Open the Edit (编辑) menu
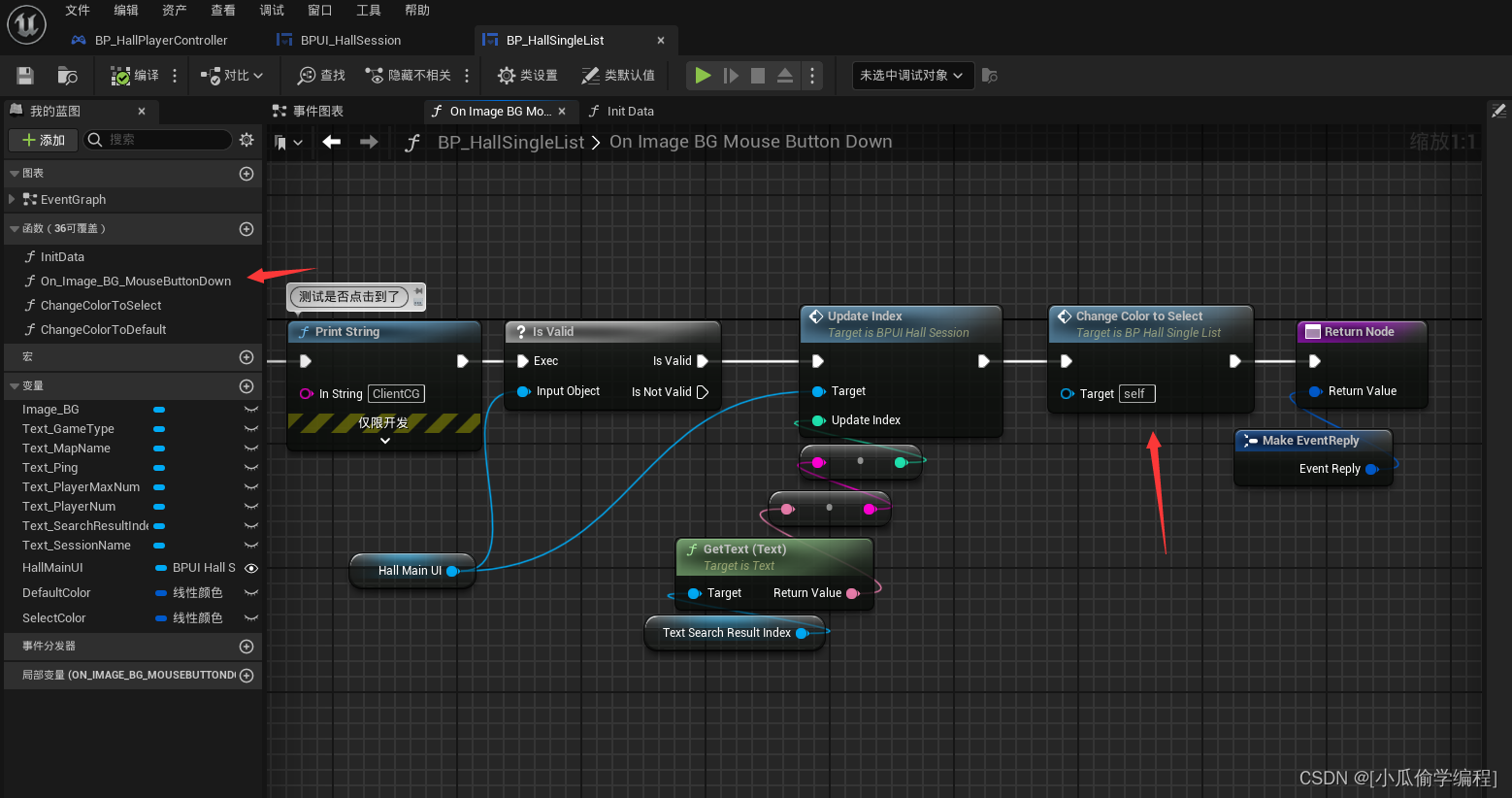The width and height of the screenshot is (1512, 798). point(126,11)
